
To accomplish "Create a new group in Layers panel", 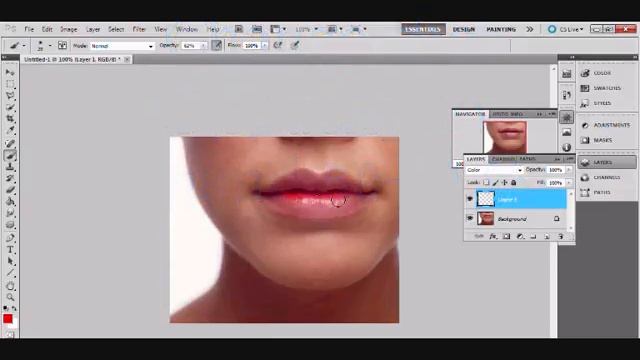I will pyautogui.click(x=533, y=236).
